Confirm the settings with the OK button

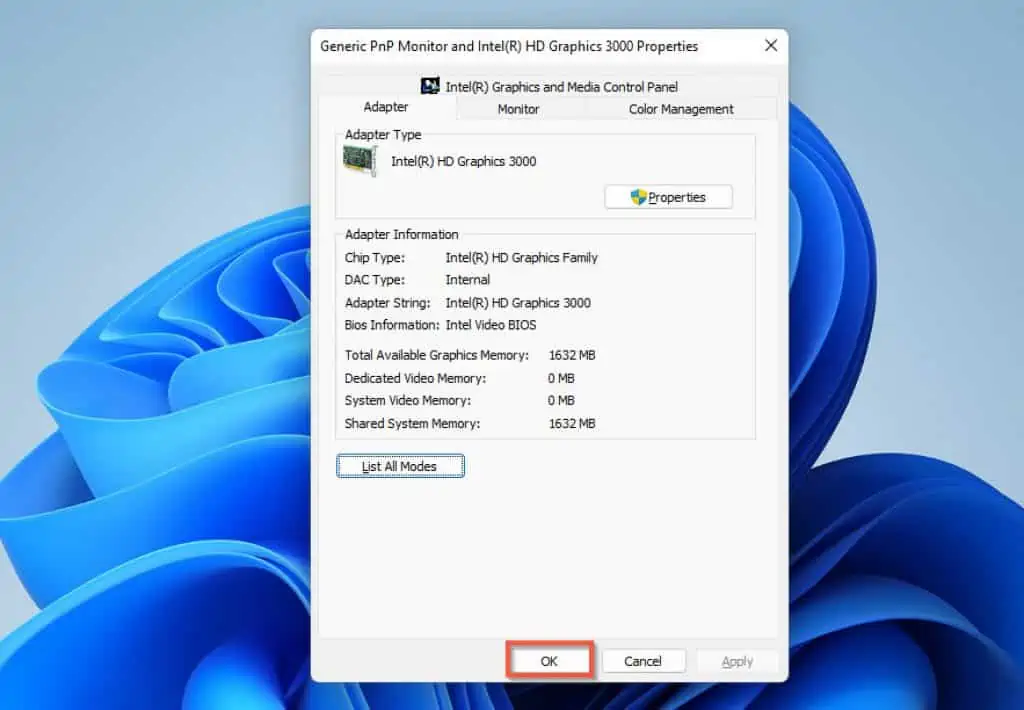[x=549, y=660]
